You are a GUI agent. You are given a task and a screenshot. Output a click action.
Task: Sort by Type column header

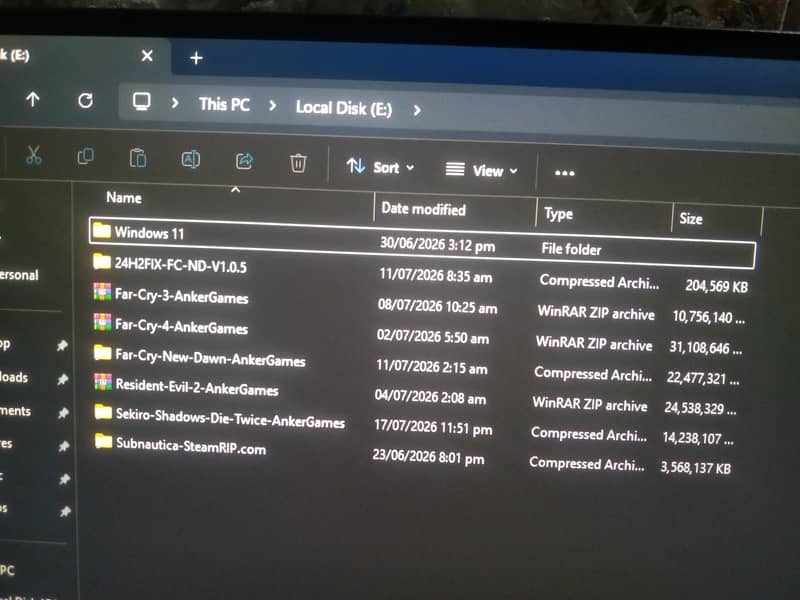[x=558, y=214]
